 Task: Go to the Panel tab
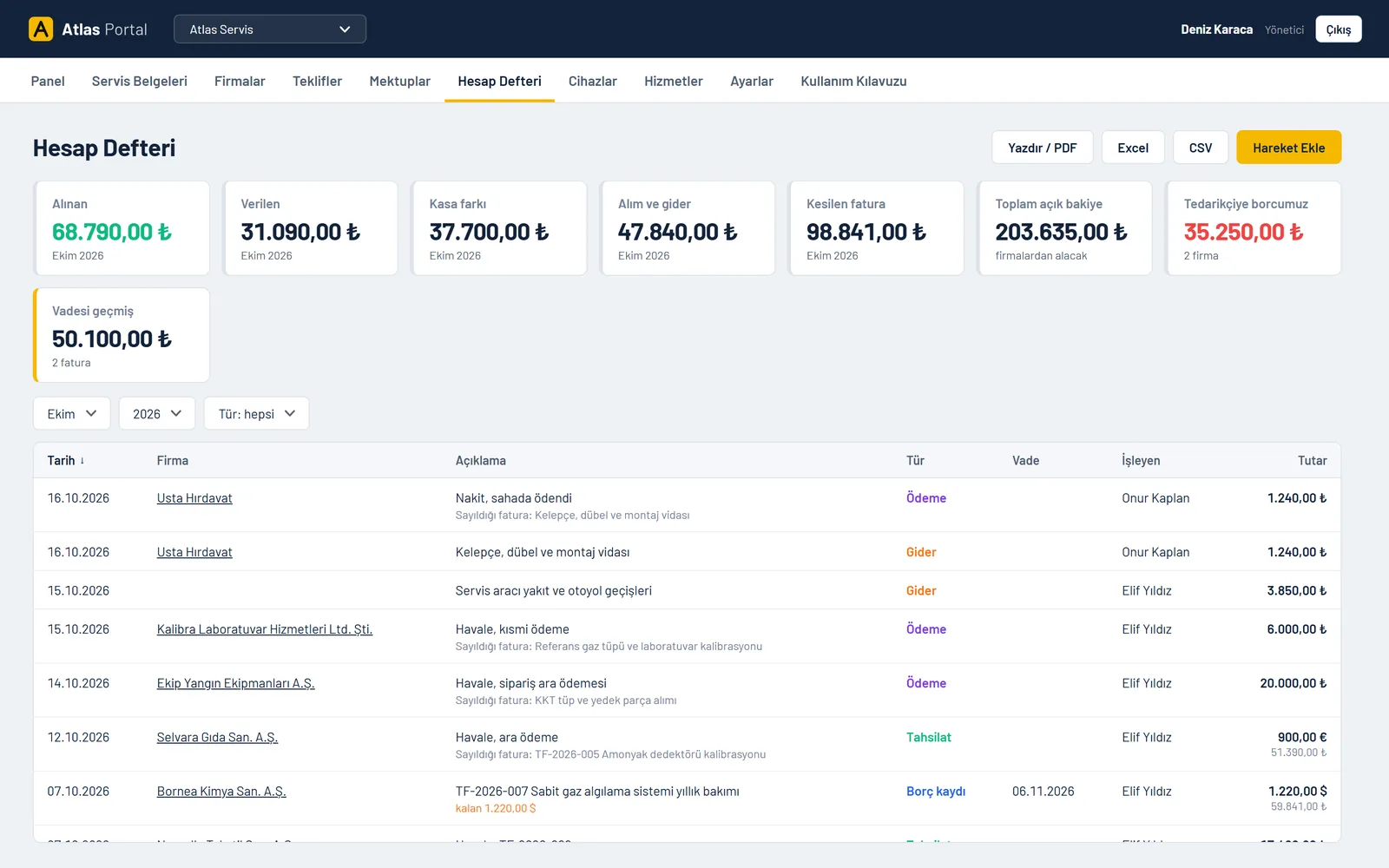click(48, 81)
